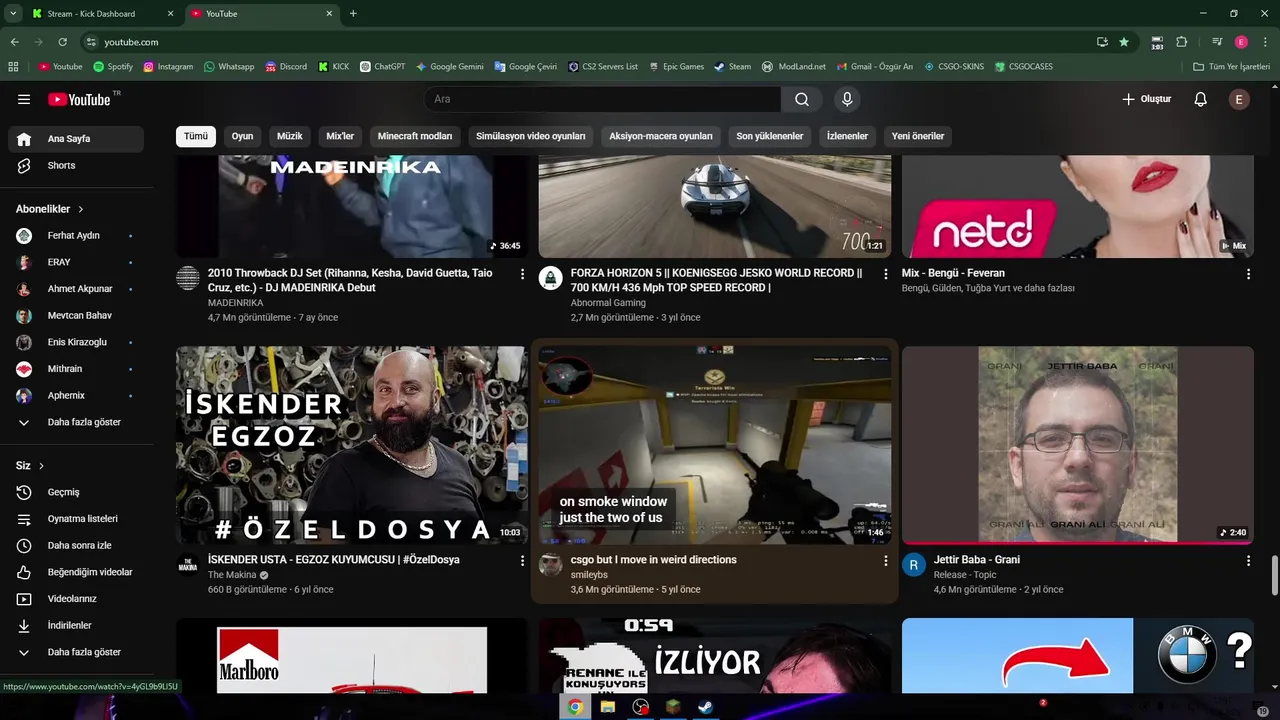Open Enis Kirazoglu subscription channel
1280x720 pixels.
tap(76, 342)
